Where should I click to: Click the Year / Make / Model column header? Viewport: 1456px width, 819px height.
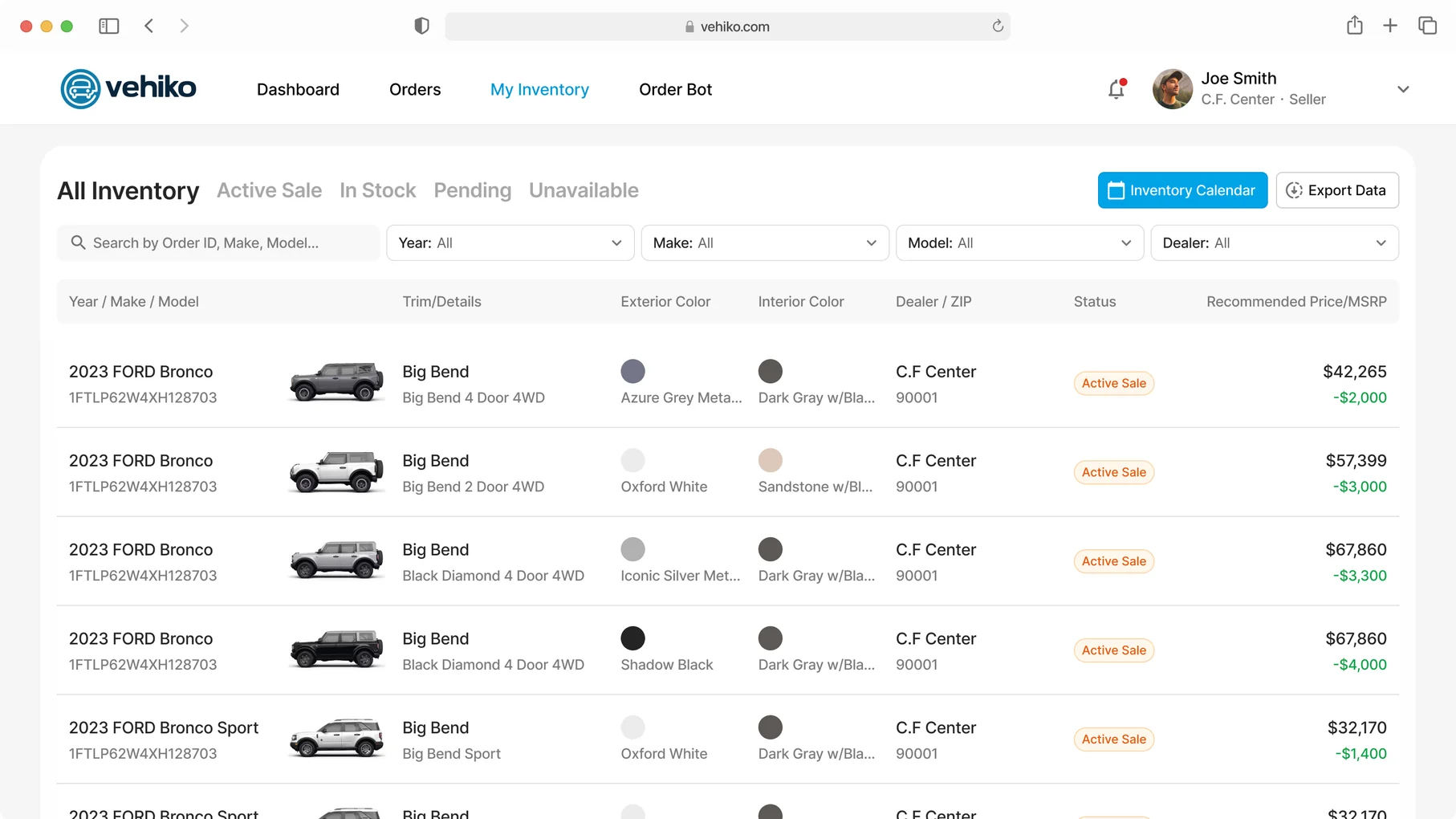134,302
